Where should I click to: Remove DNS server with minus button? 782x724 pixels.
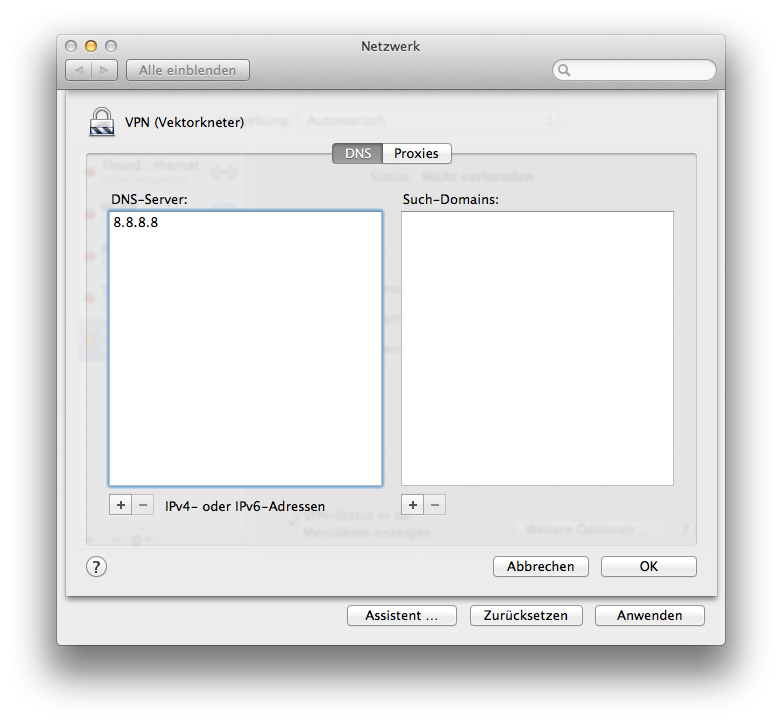coord(143,505)
